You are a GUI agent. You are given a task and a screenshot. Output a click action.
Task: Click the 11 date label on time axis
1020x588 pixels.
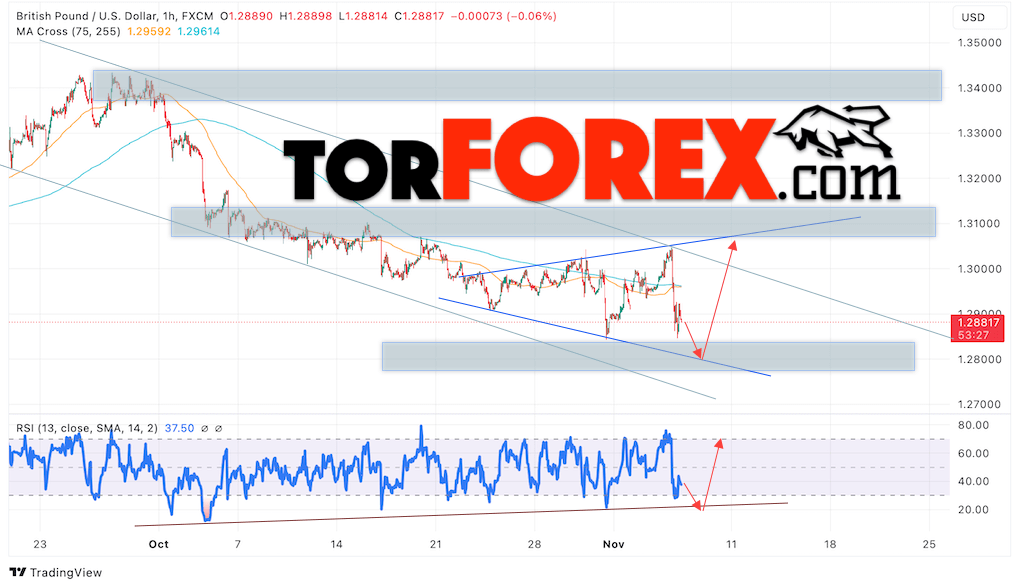click(731, 544)
